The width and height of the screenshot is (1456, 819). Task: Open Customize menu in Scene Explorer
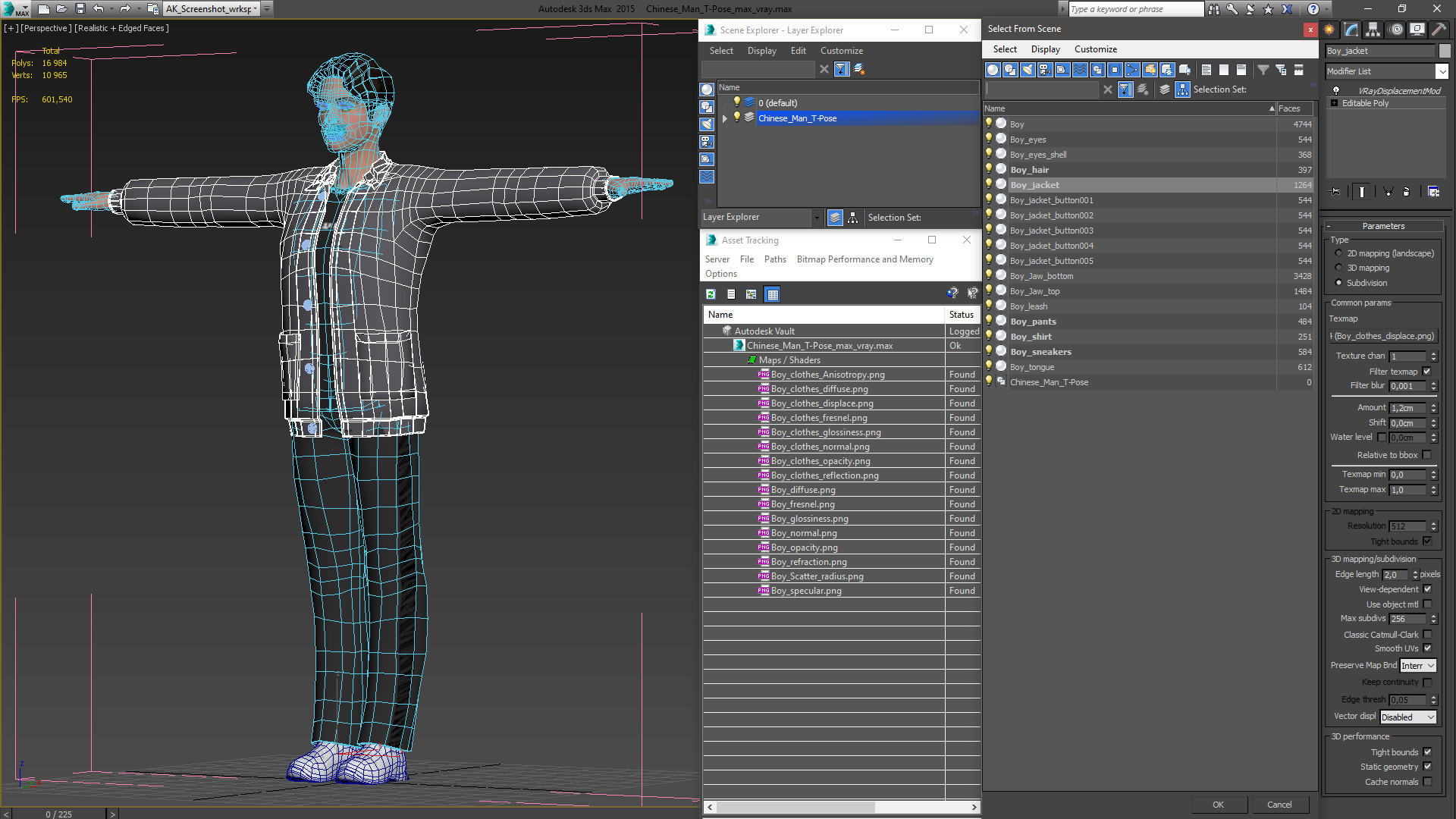click(841, 51)
